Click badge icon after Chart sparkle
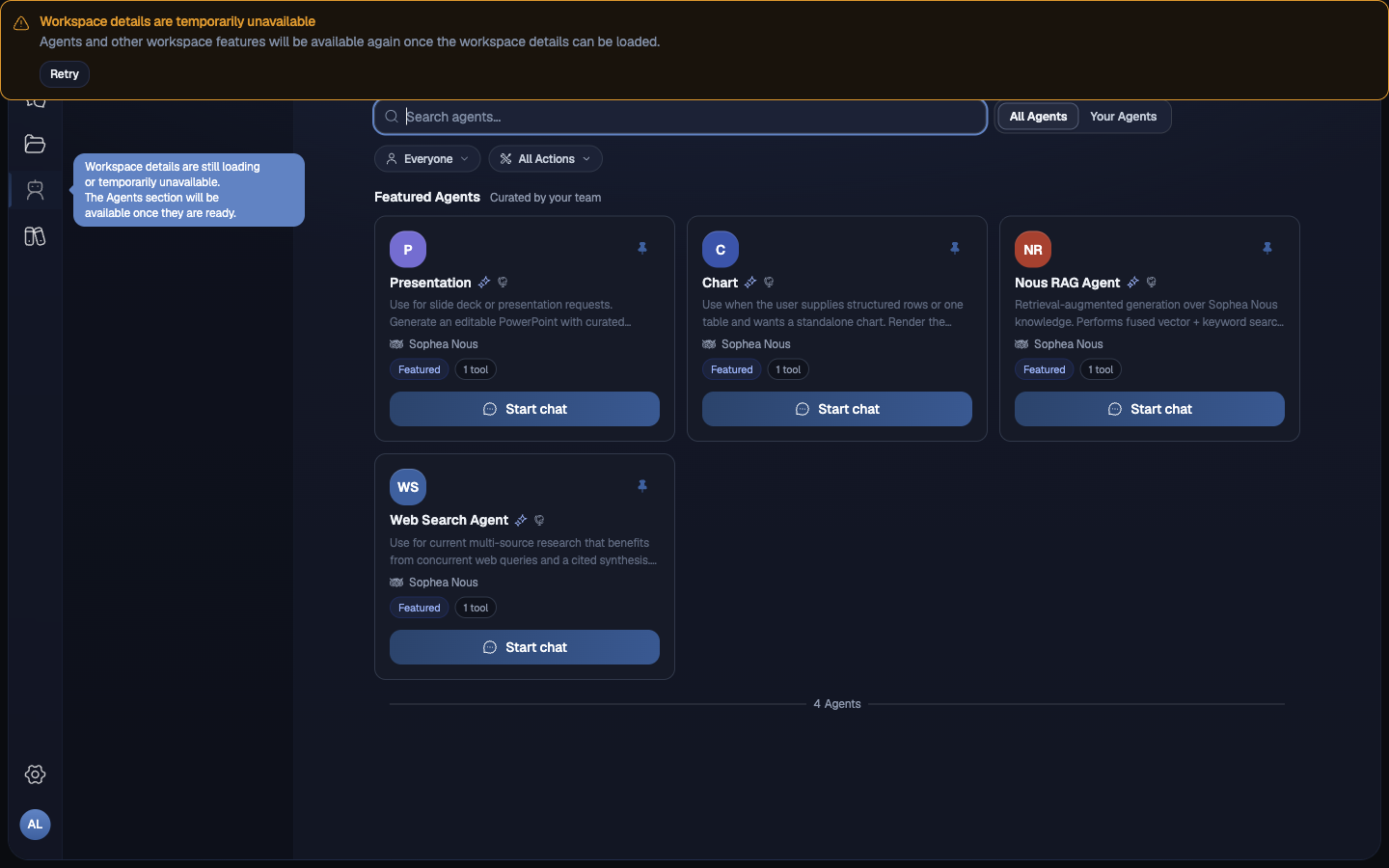The width and height of the screenshot is (1389, 868). pos(769,283)
